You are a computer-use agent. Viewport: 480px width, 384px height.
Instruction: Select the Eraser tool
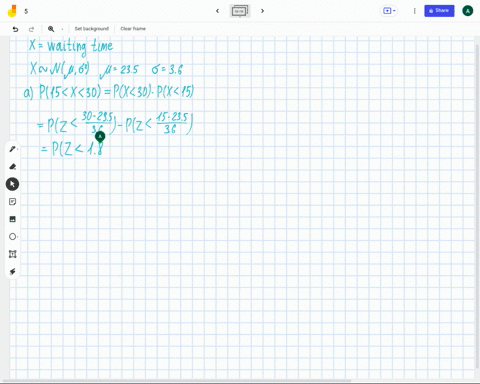tap(13, 166)
